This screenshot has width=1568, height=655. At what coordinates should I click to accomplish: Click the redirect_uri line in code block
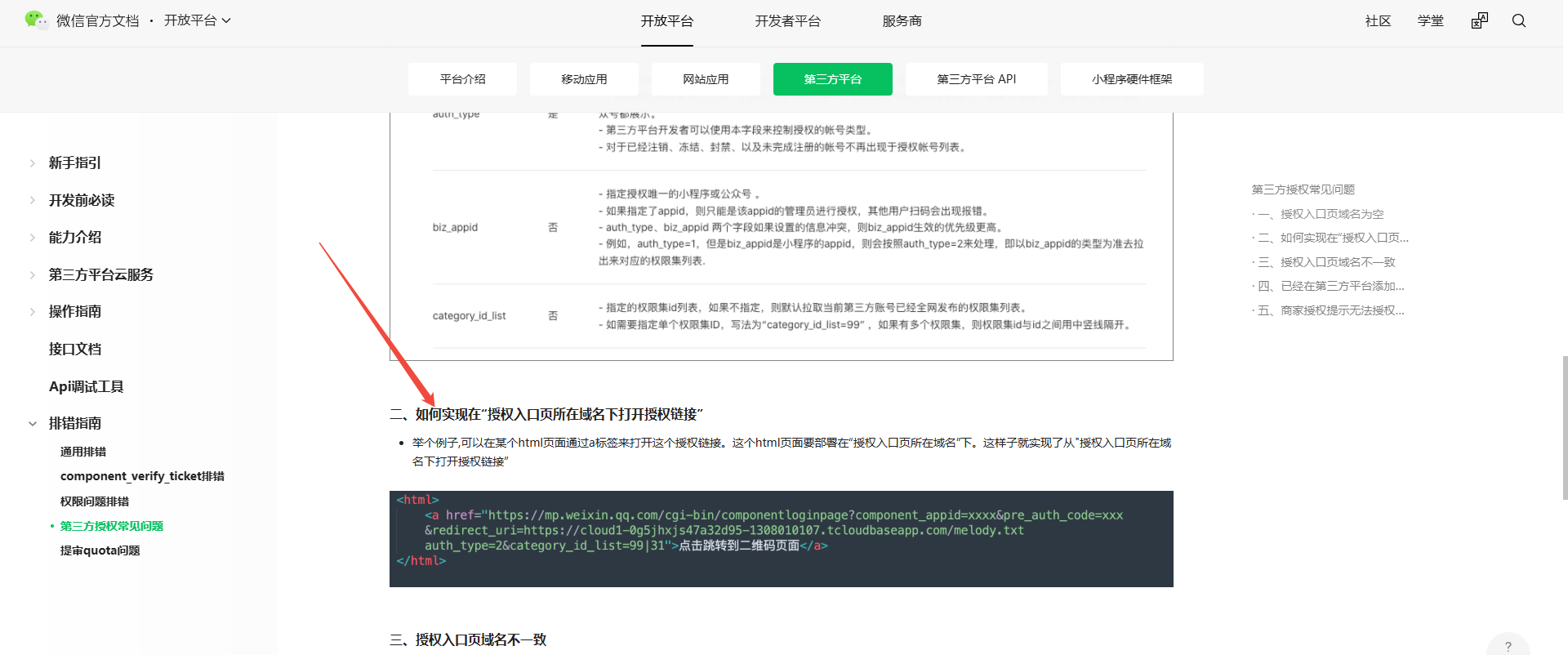point(724,530)
